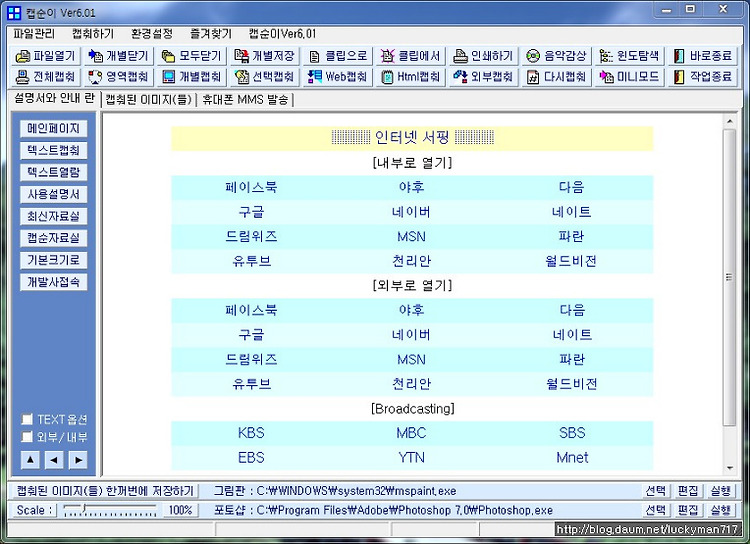Open the 환경설정 menu
The width and height of the screenshot is (750, 544).
tap(152, 33)
